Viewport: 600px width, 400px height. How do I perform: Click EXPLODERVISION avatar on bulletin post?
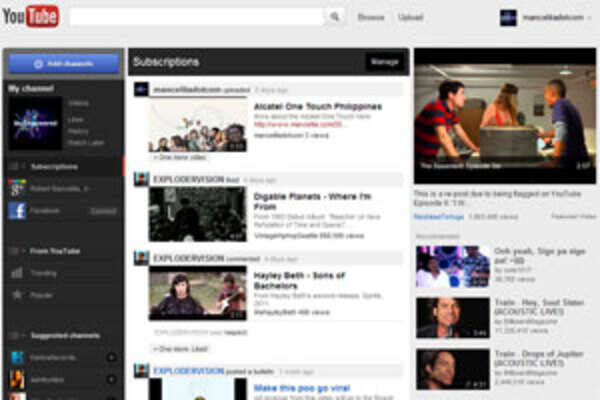pos(141,371)
